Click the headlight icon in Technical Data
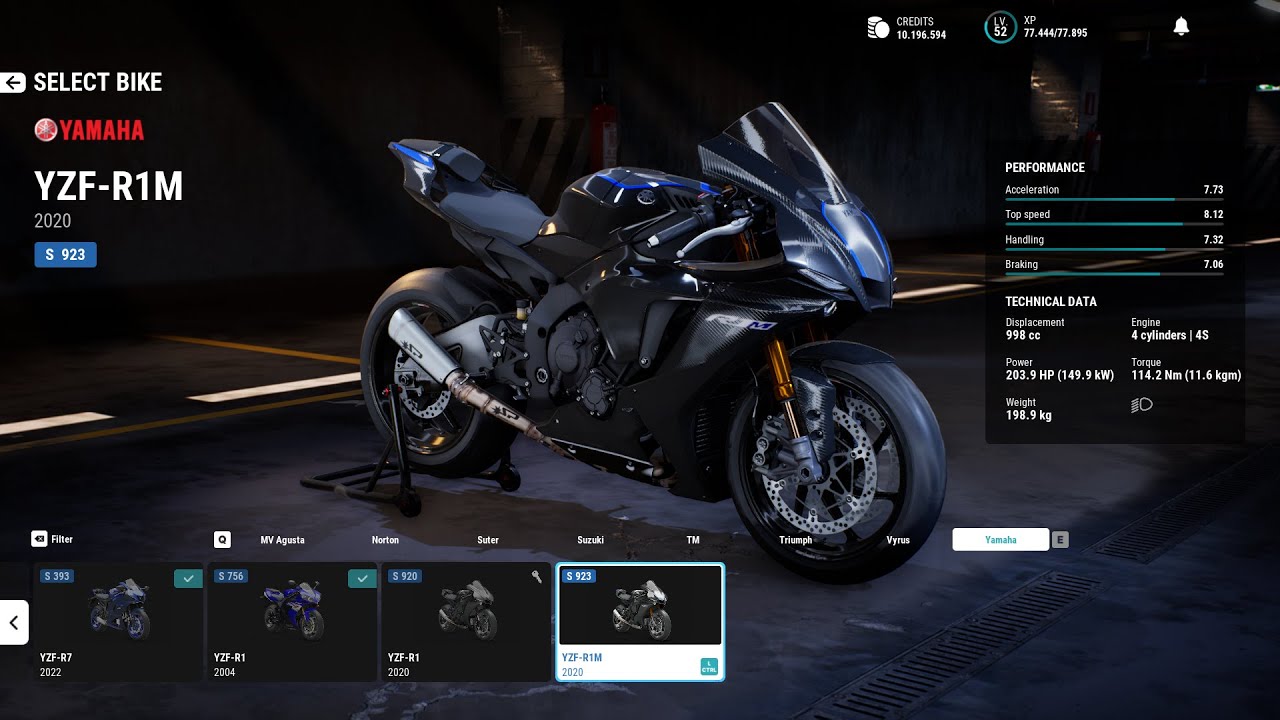 pos(1142,405)
